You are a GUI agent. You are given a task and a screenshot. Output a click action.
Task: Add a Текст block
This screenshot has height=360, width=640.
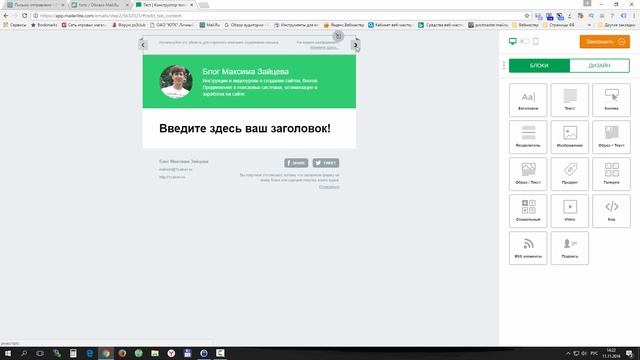(569, 100)
